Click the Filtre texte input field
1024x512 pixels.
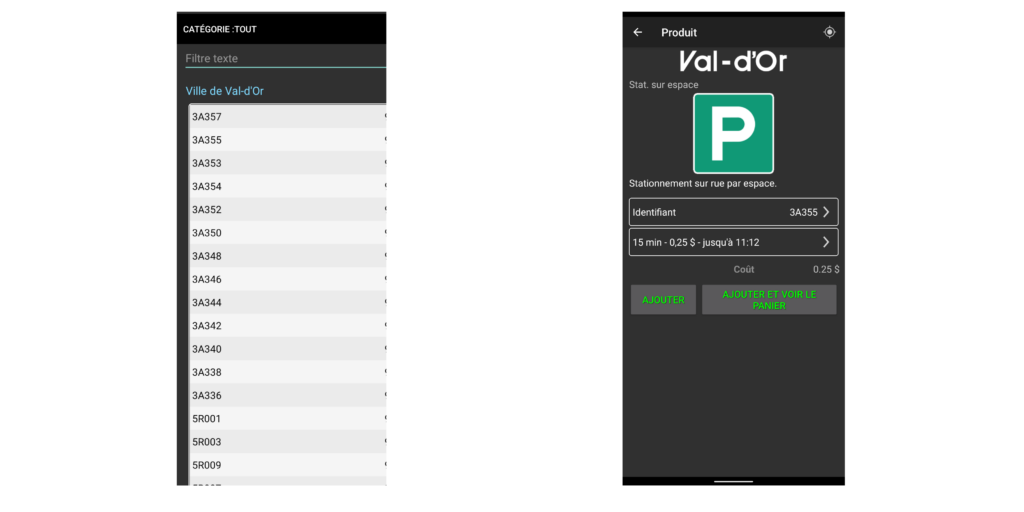(285, 59)
